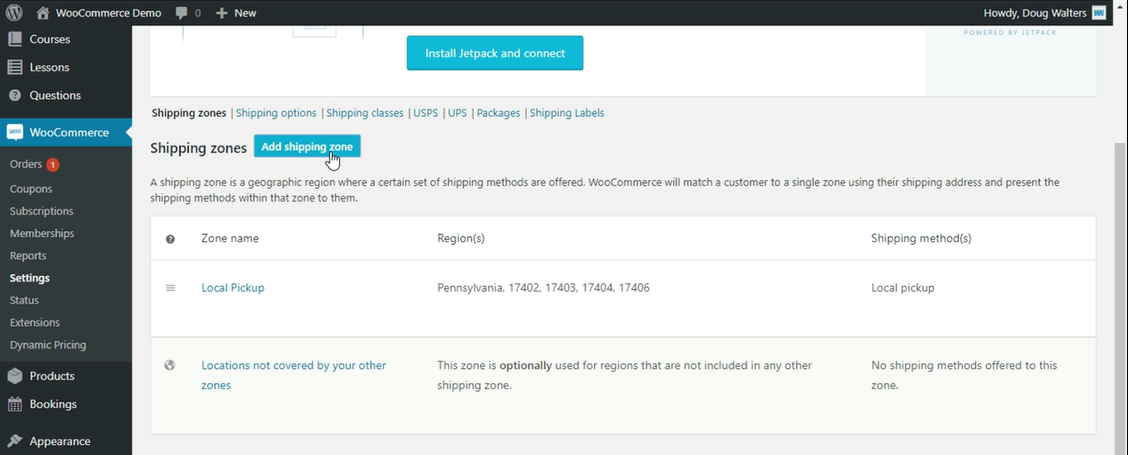Go to Subscriptions submenu

click(42, 211)
